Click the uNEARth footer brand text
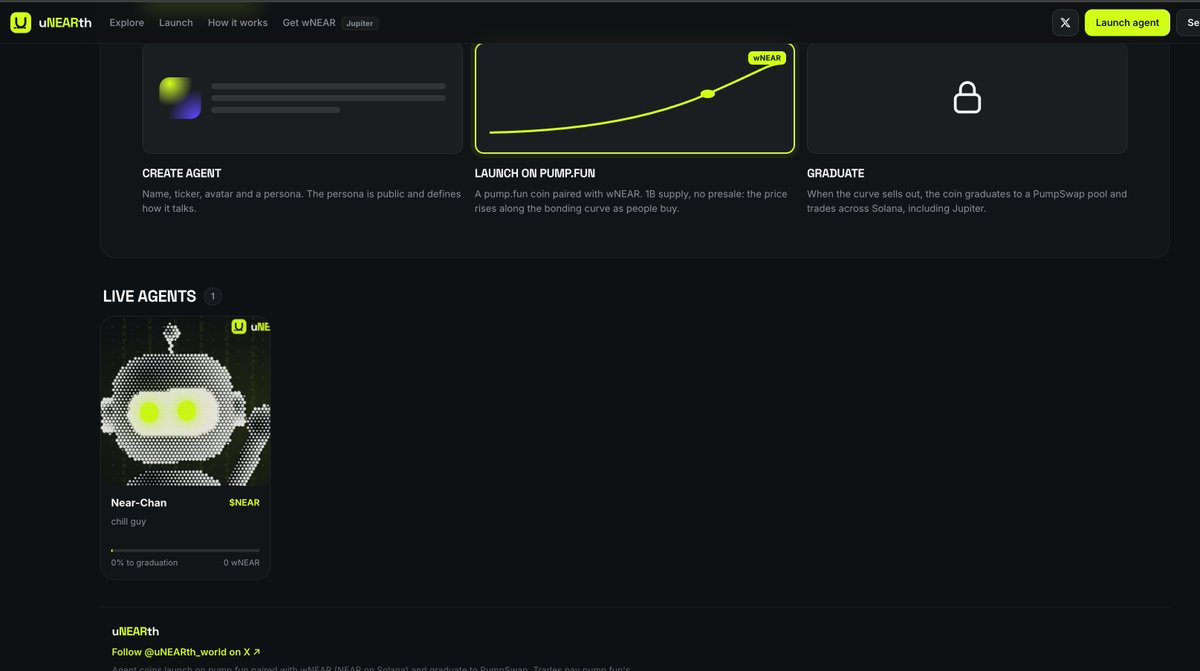The image size is (1200, 671). point(135,631)
